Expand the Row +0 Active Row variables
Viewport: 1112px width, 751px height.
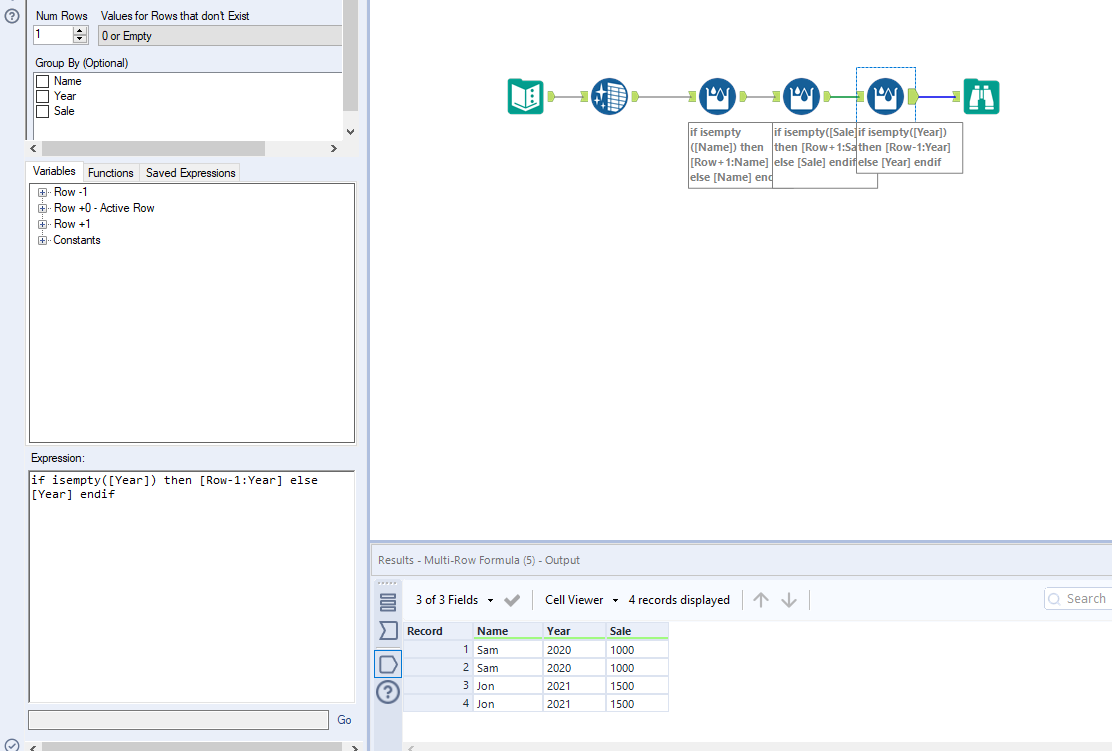tap(42, 208)
